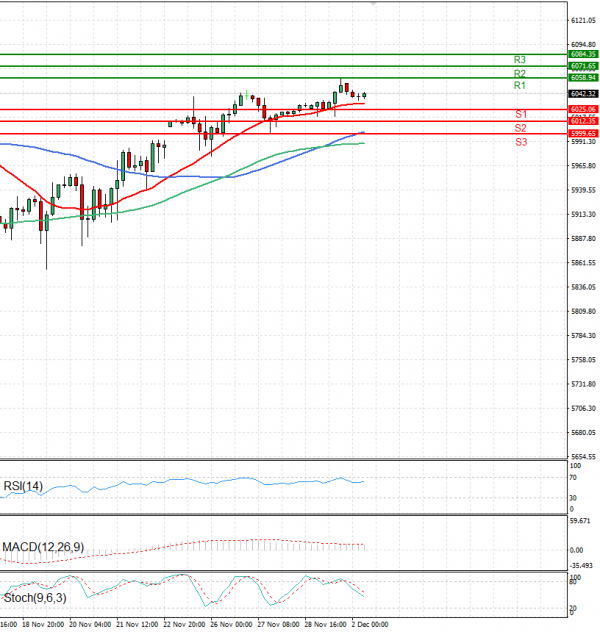This screenshot has height=632, width=600.
Task: Select the S1 support label
Action: (521, 115)
